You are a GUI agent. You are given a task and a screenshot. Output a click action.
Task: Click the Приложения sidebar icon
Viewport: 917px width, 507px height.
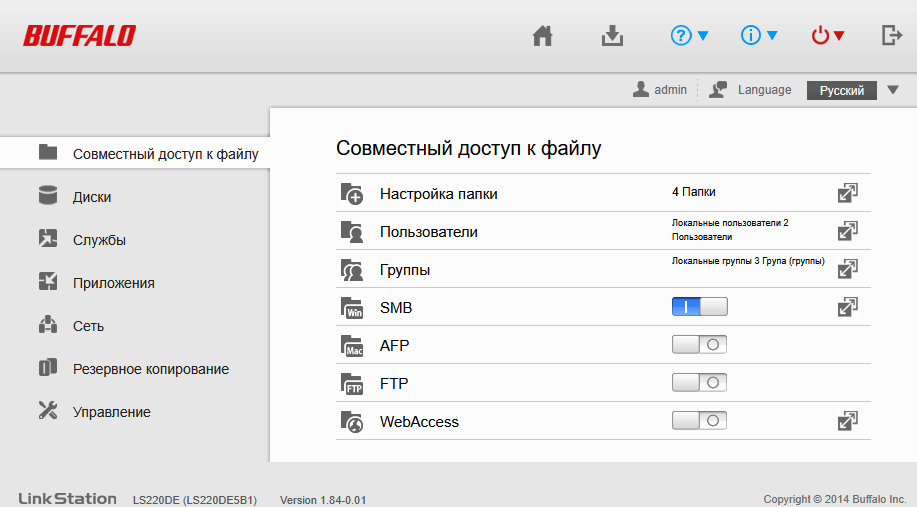pyautogui.click(x=48, y=281)
